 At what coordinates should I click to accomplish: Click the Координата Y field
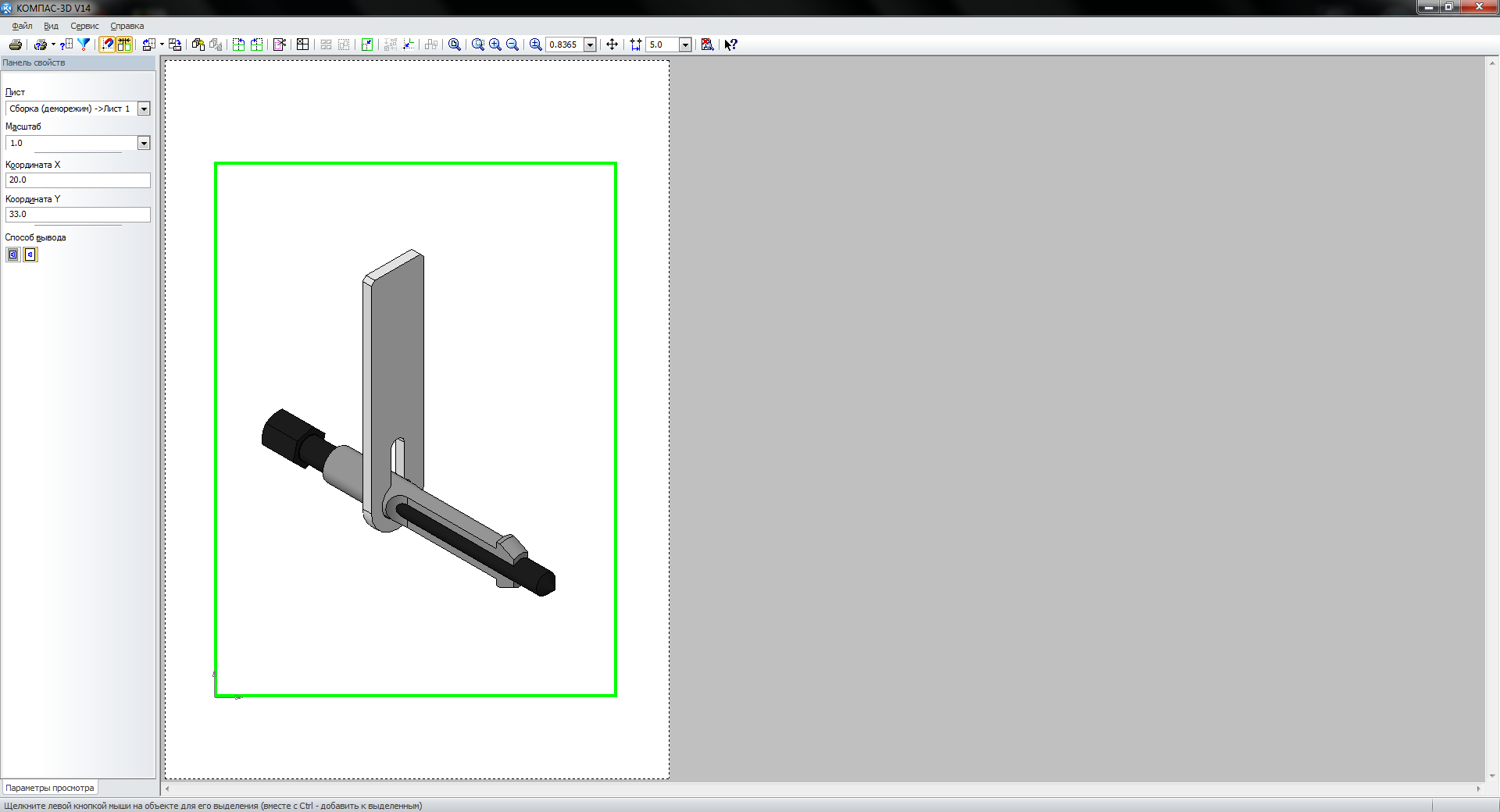tap(77, 214)
